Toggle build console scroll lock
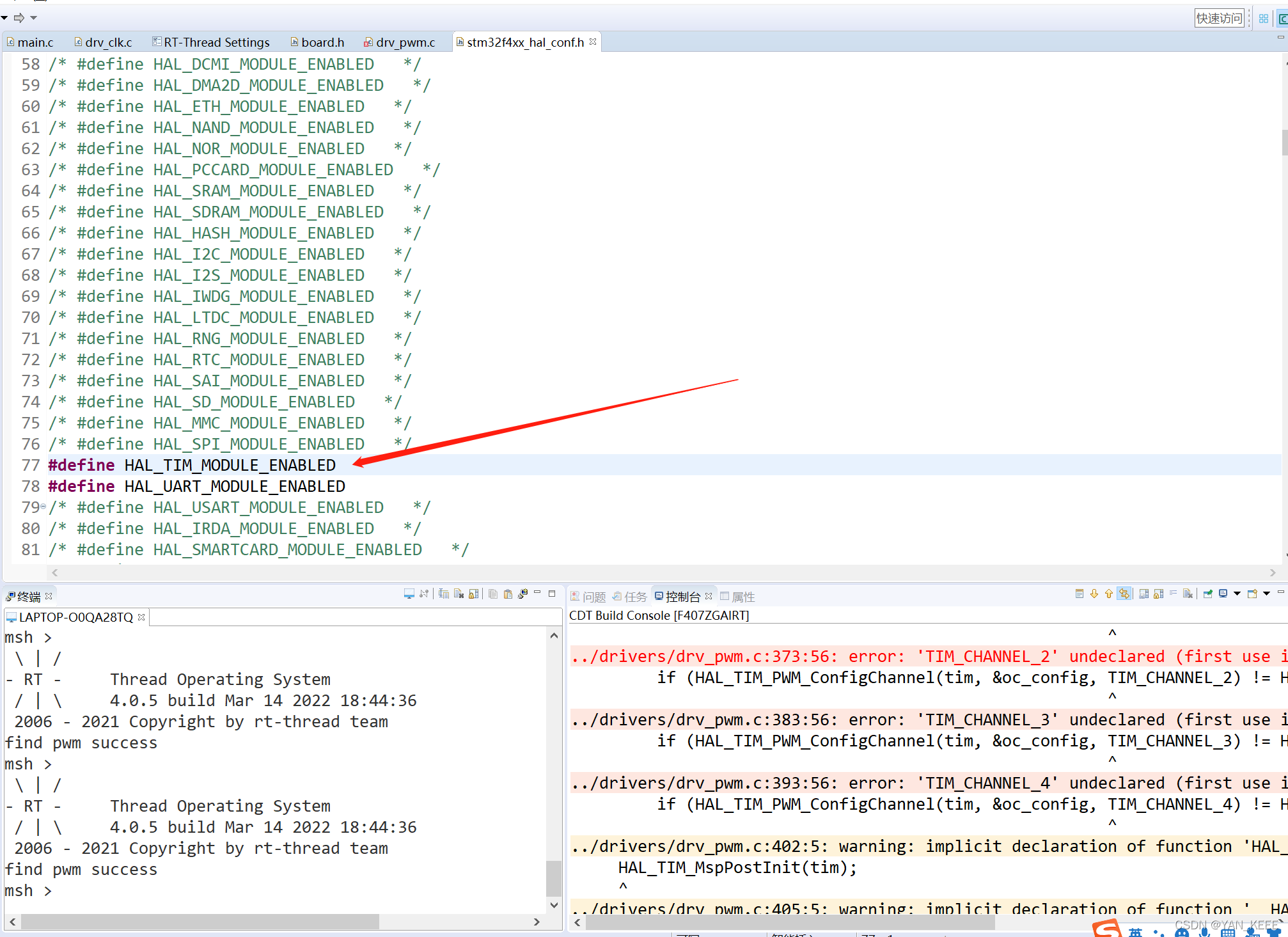The height and width of the screenshot is (937, 1288). click(1158, 594)
